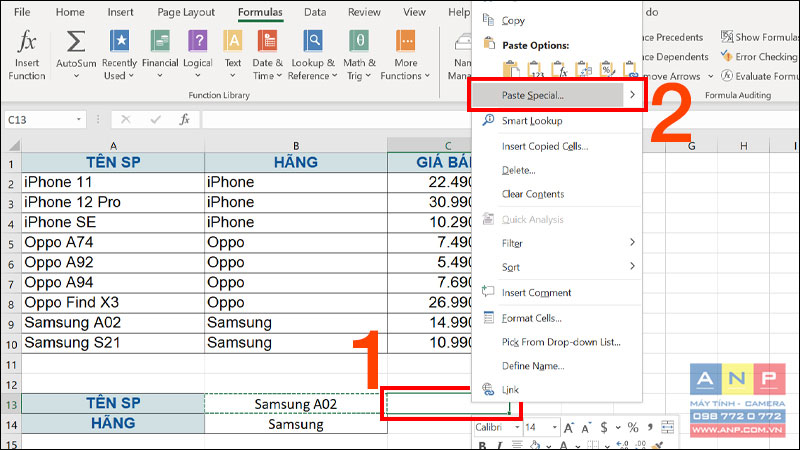Choose Pick From Drop-down List

pos(556,342)
